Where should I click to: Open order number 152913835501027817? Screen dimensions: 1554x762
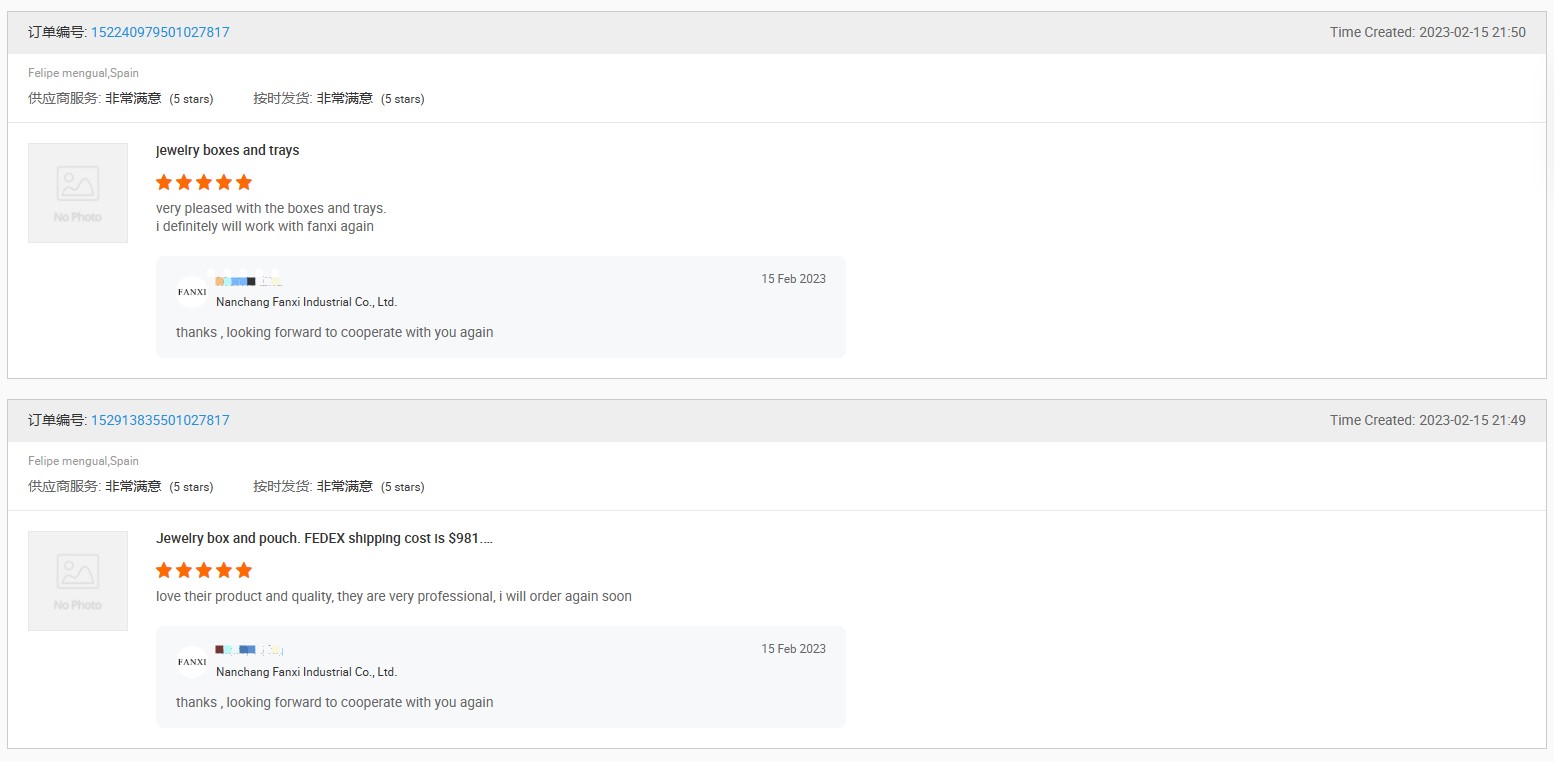pyautogui.click(x=160, y=420)
